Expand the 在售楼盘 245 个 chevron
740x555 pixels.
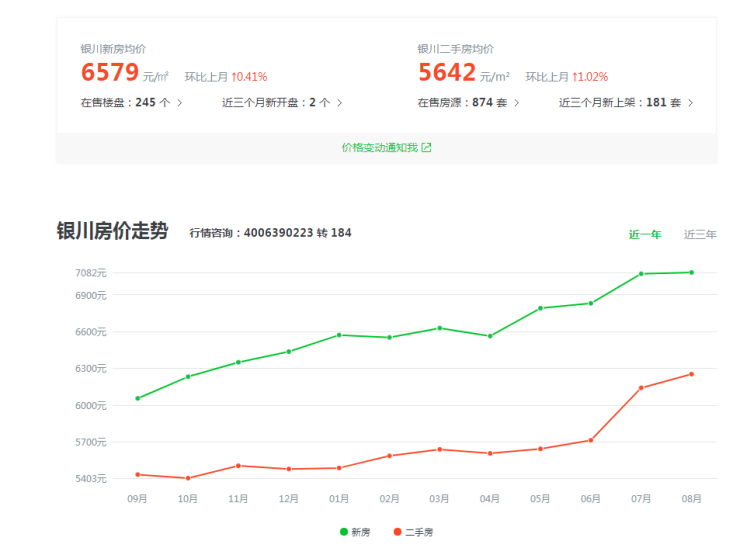(180, 103)
